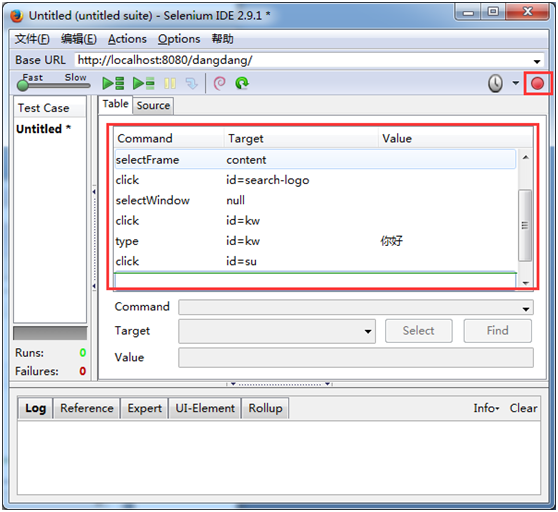Click the Value input field
Viewport: 558px width, 512px height.
tap(356, 358)
